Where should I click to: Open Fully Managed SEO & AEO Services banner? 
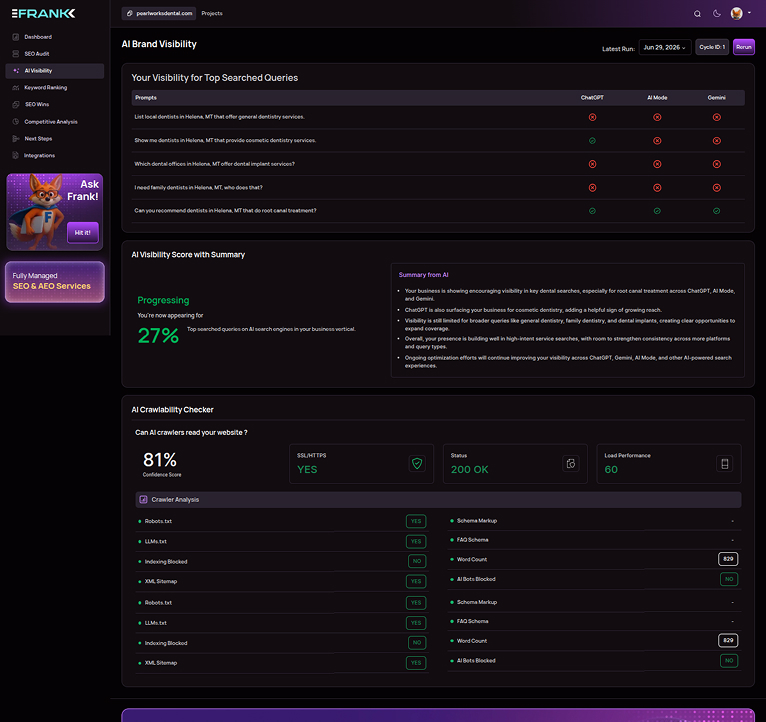coord(55,281)
